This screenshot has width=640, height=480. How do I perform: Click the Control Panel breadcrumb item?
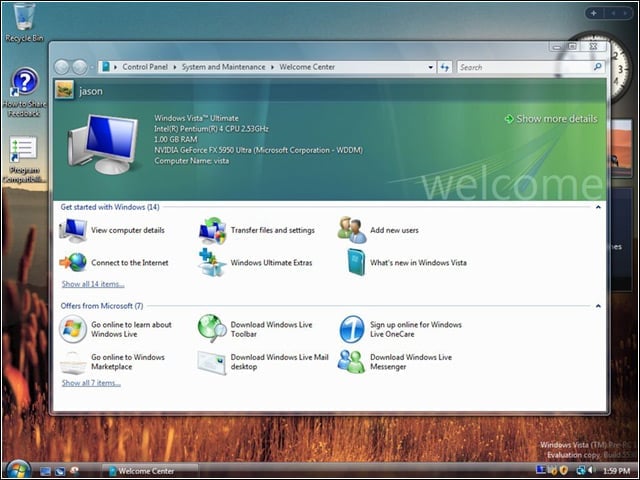(145, 67)
